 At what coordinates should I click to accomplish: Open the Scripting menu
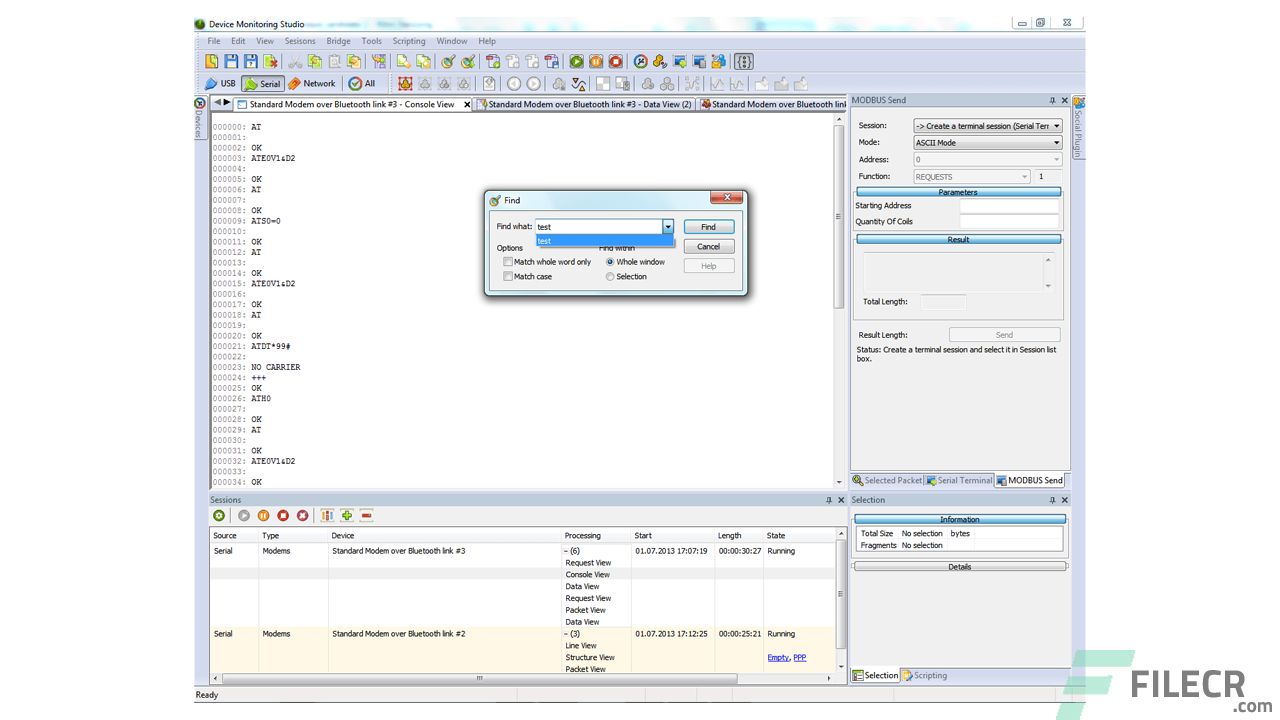pyautogui.click(x=409, y=41)
